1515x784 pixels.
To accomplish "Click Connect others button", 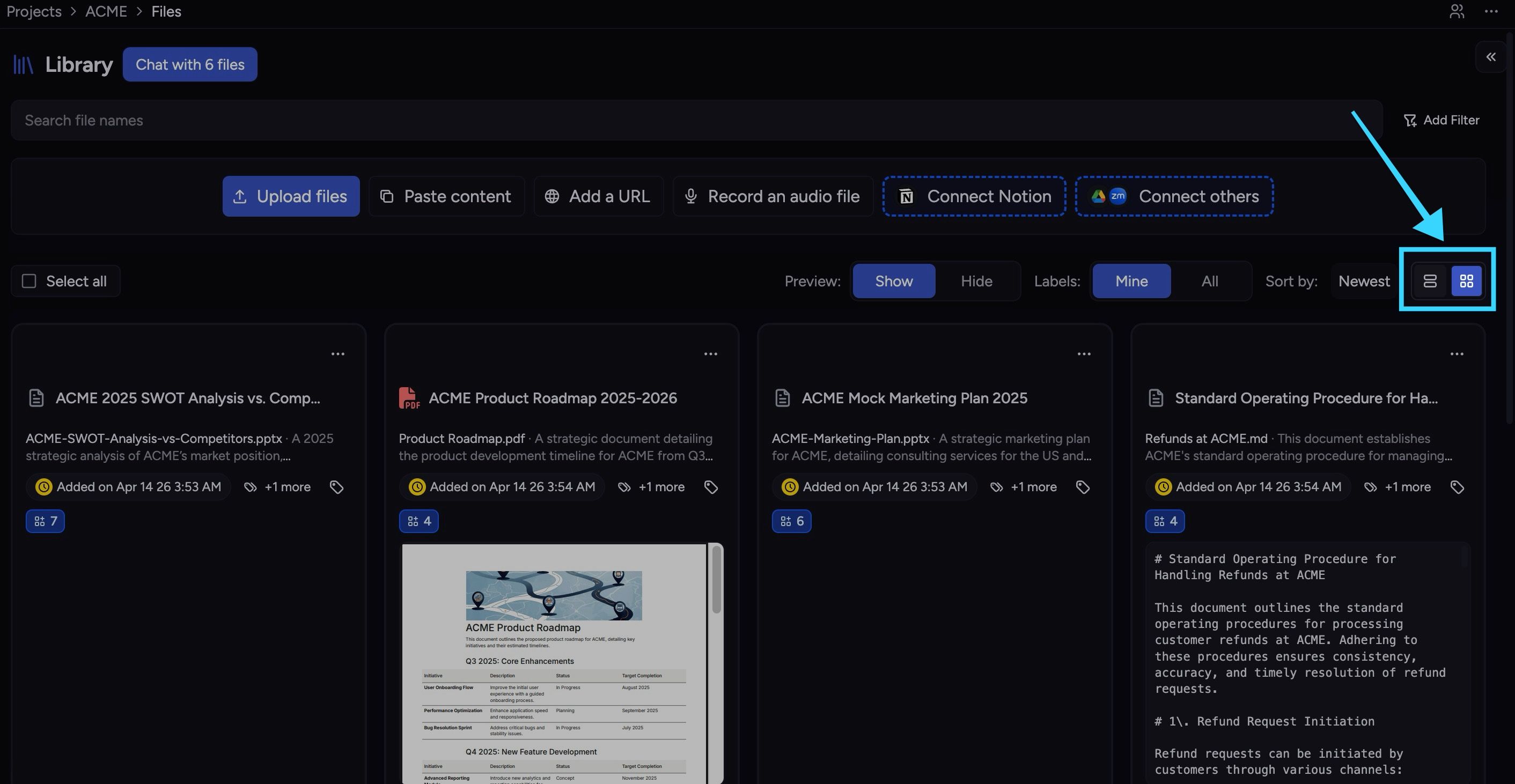I will click(x=1174, y=196).
